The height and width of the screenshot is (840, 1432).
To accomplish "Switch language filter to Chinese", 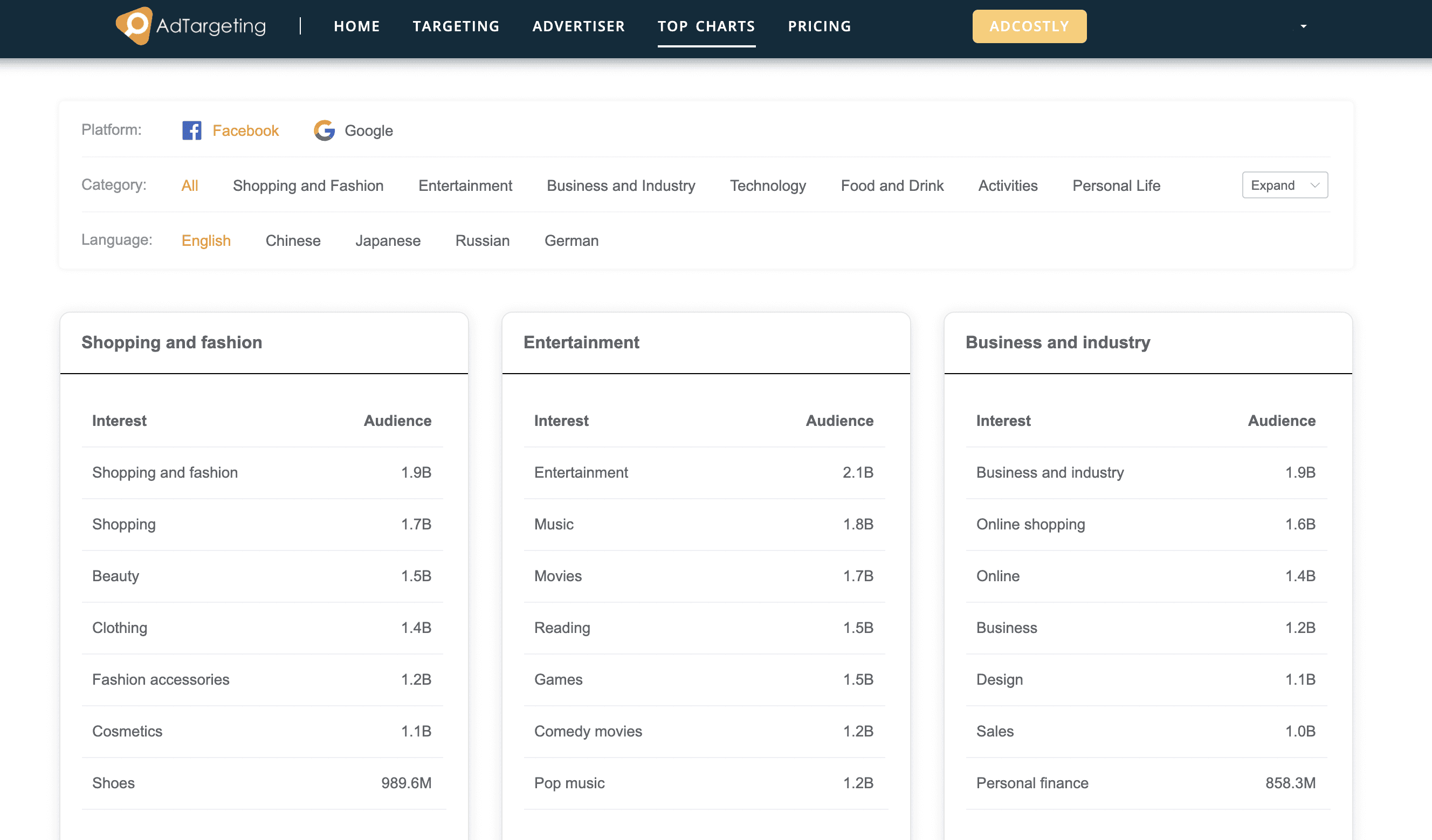I will (293, 240).
